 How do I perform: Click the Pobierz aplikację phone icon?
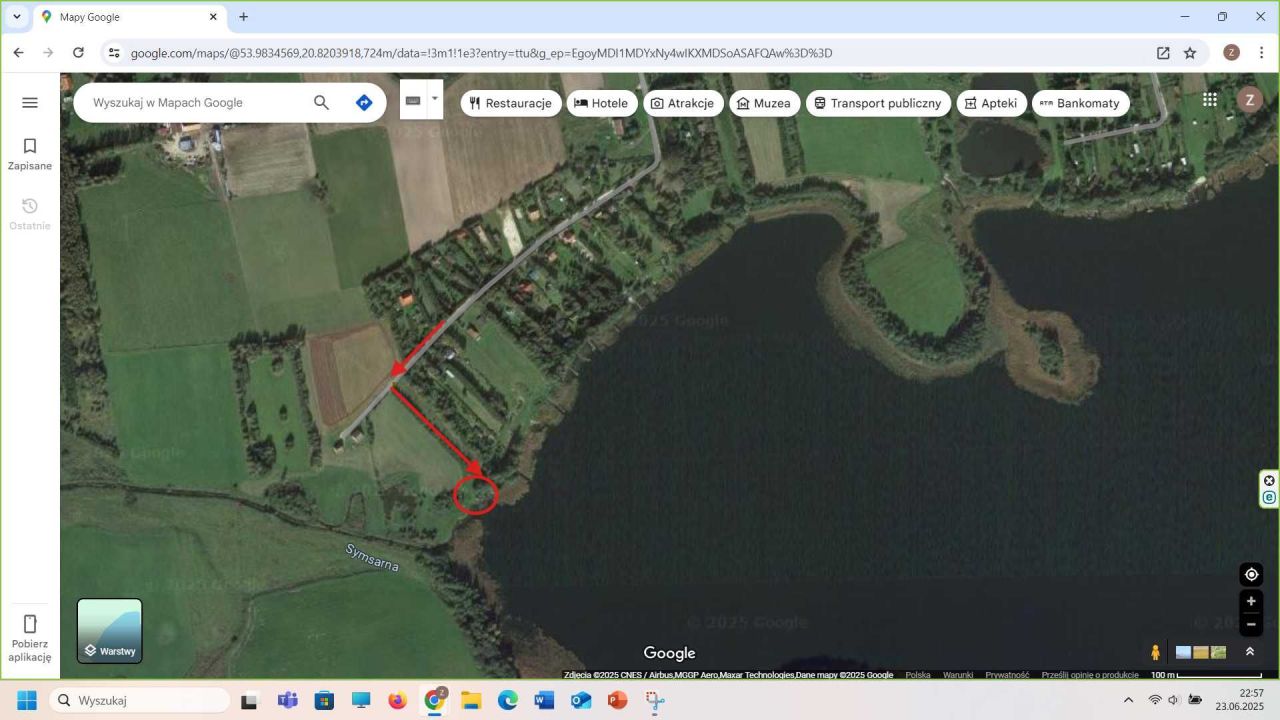point(30,624)
